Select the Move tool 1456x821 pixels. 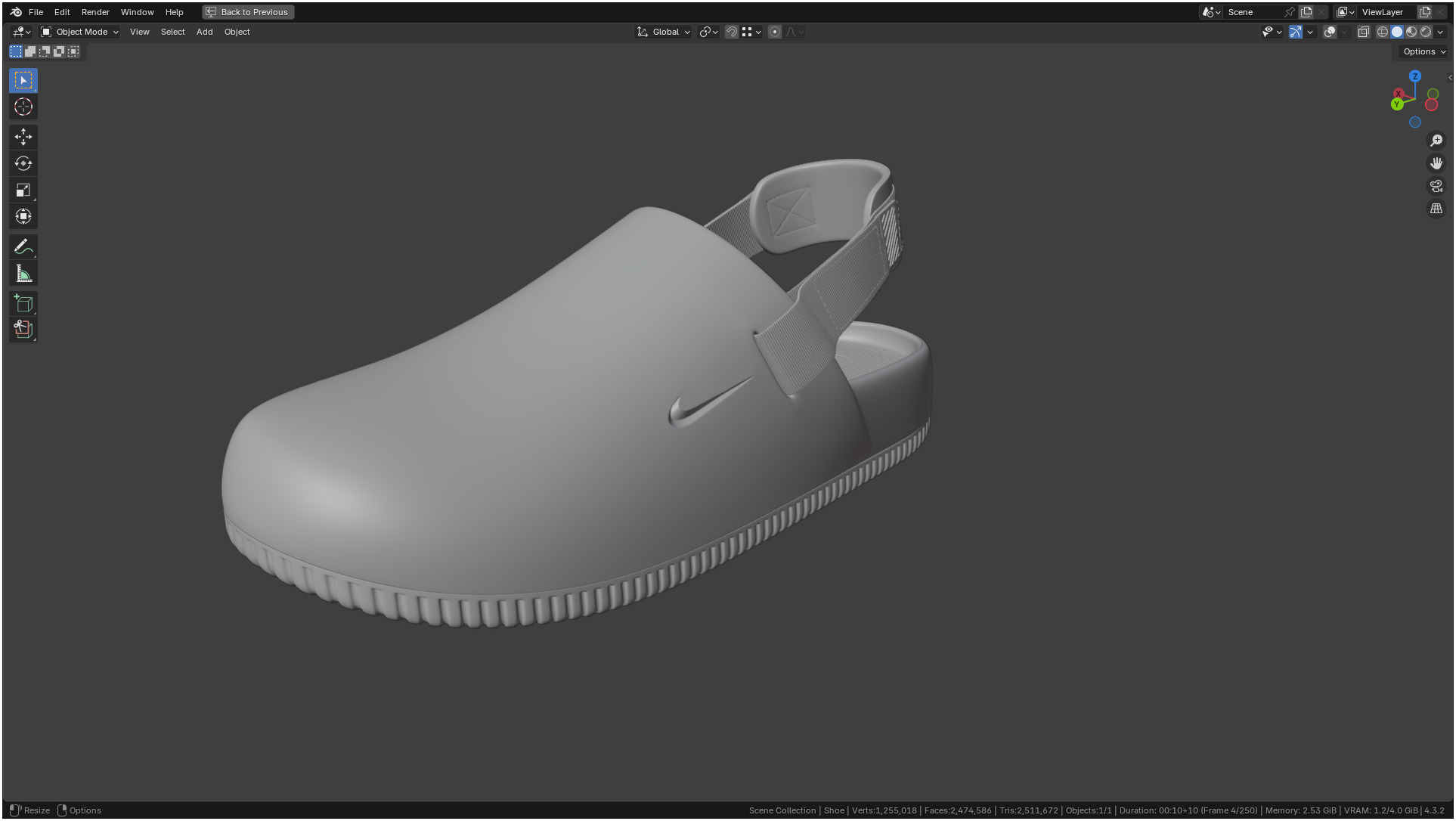pos(23,137)
